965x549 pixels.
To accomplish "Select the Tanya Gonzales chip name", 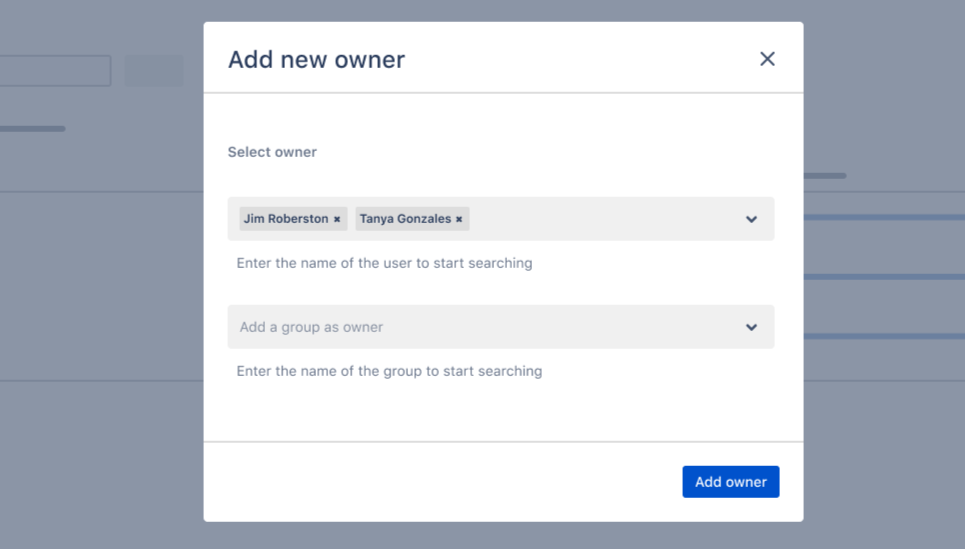I will pyautogui.click(x=405, y=219).
